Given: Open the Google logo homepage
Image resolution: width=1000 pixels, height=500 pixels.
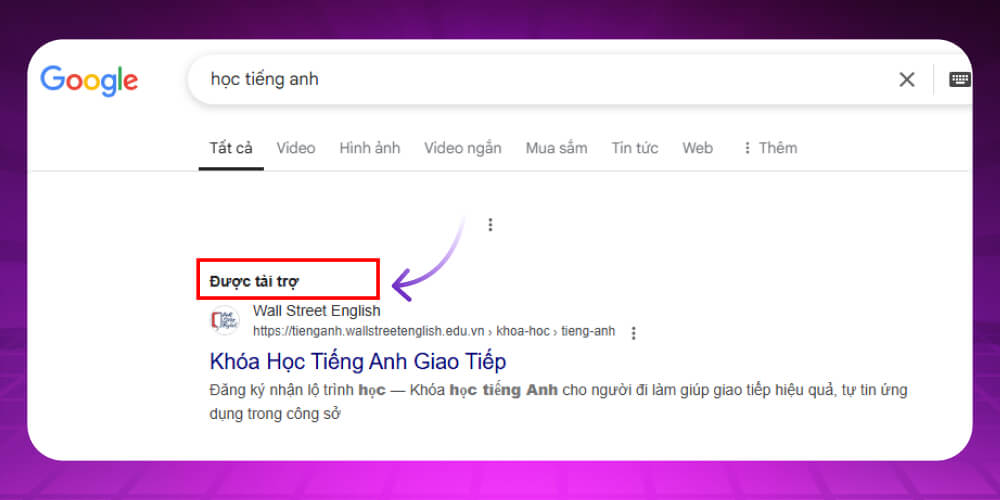Looking at the screenshot, I should pos(89,80).
